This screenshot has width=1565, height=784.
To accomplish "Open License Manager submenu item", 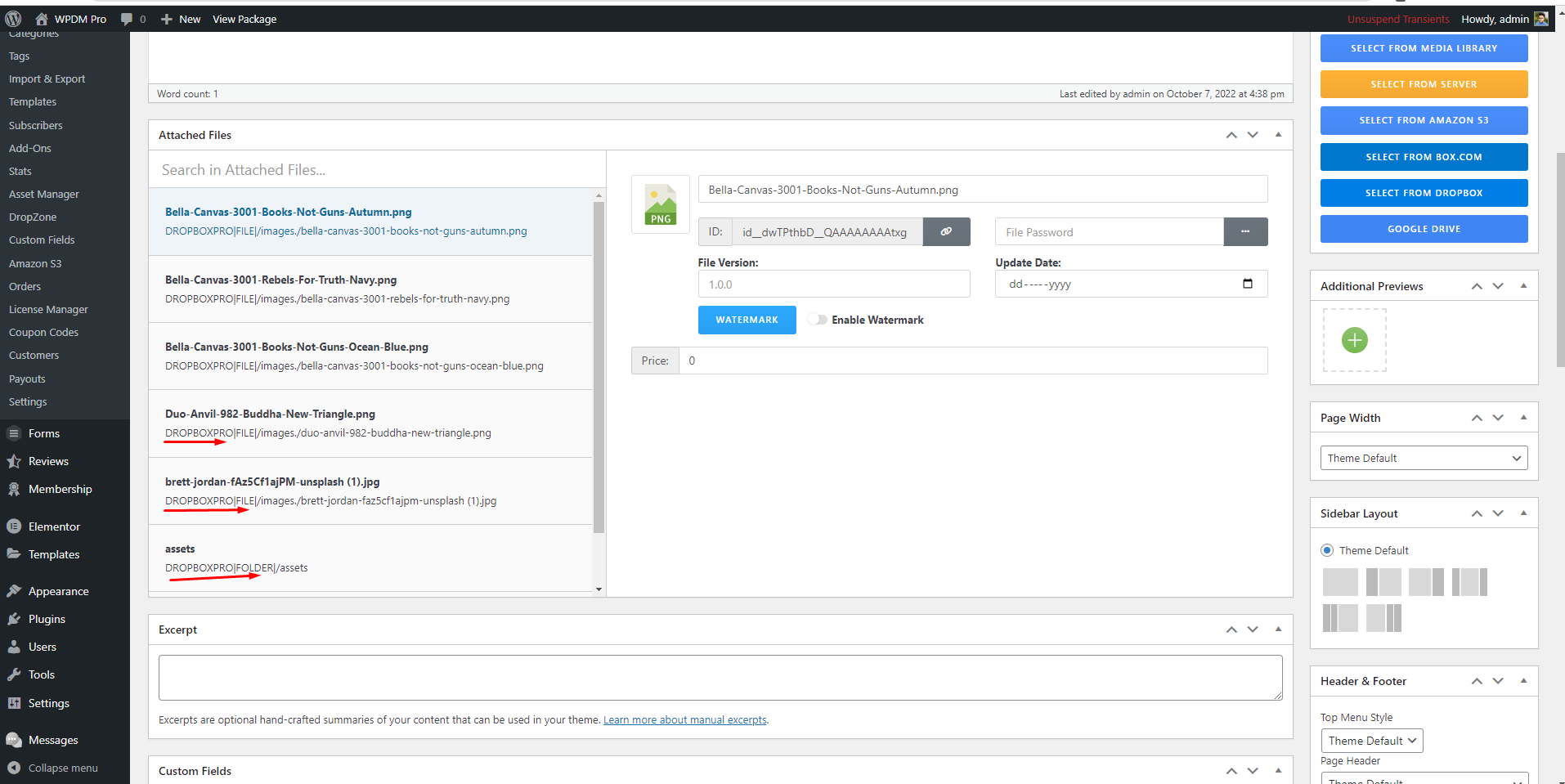I will pos(48,310).
